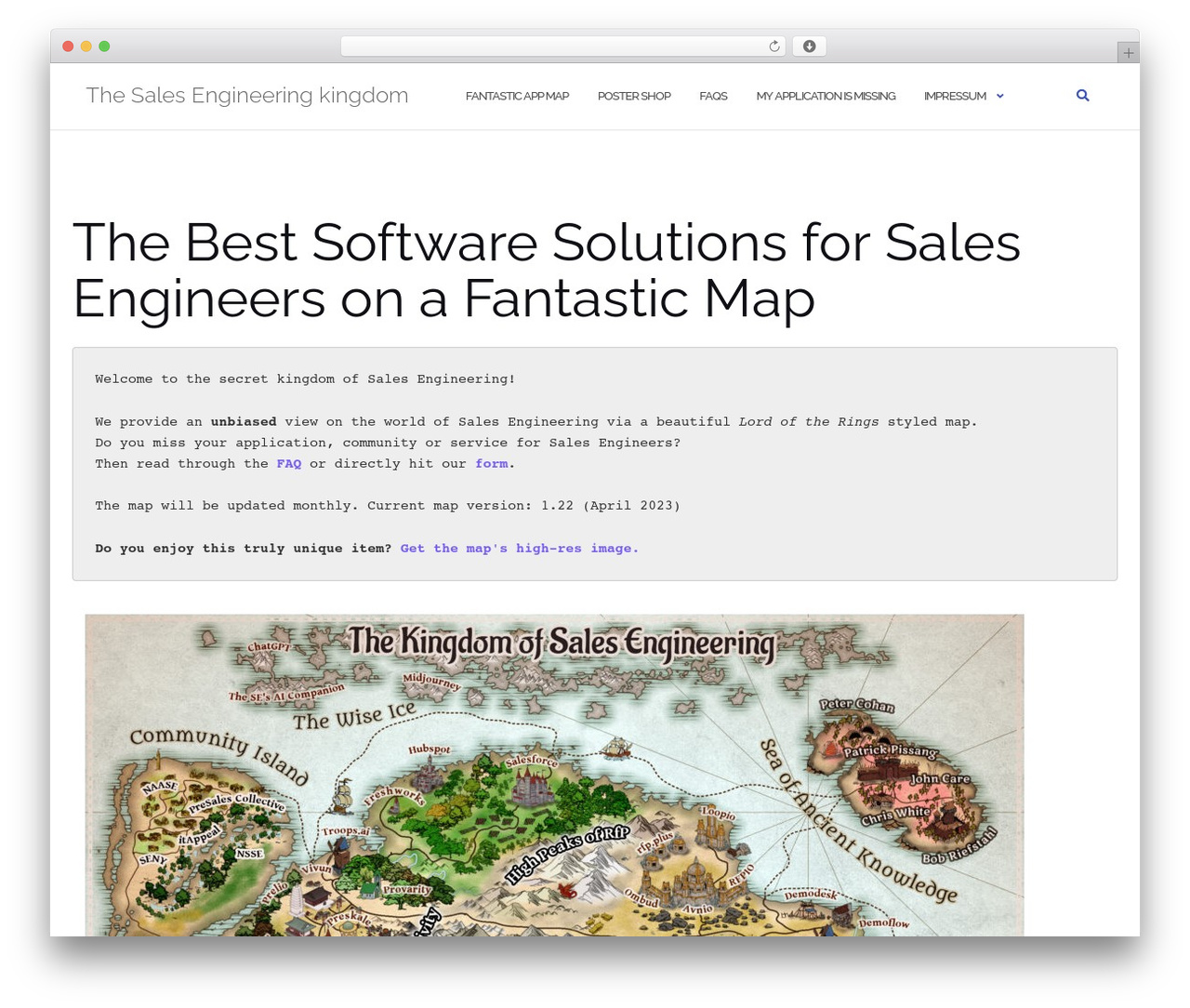Screen dimensions: 1190x1008
Task: Click the PreSales Collective label on map
Action: tap(236, 801)
